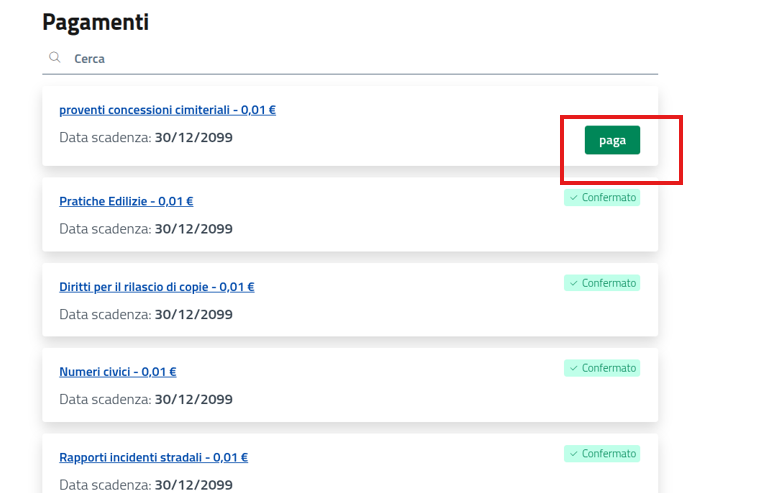Viewport: 761px width, 493px height.
Task: Click Confermato badge on Numeri civici
Action: [602, 368]
